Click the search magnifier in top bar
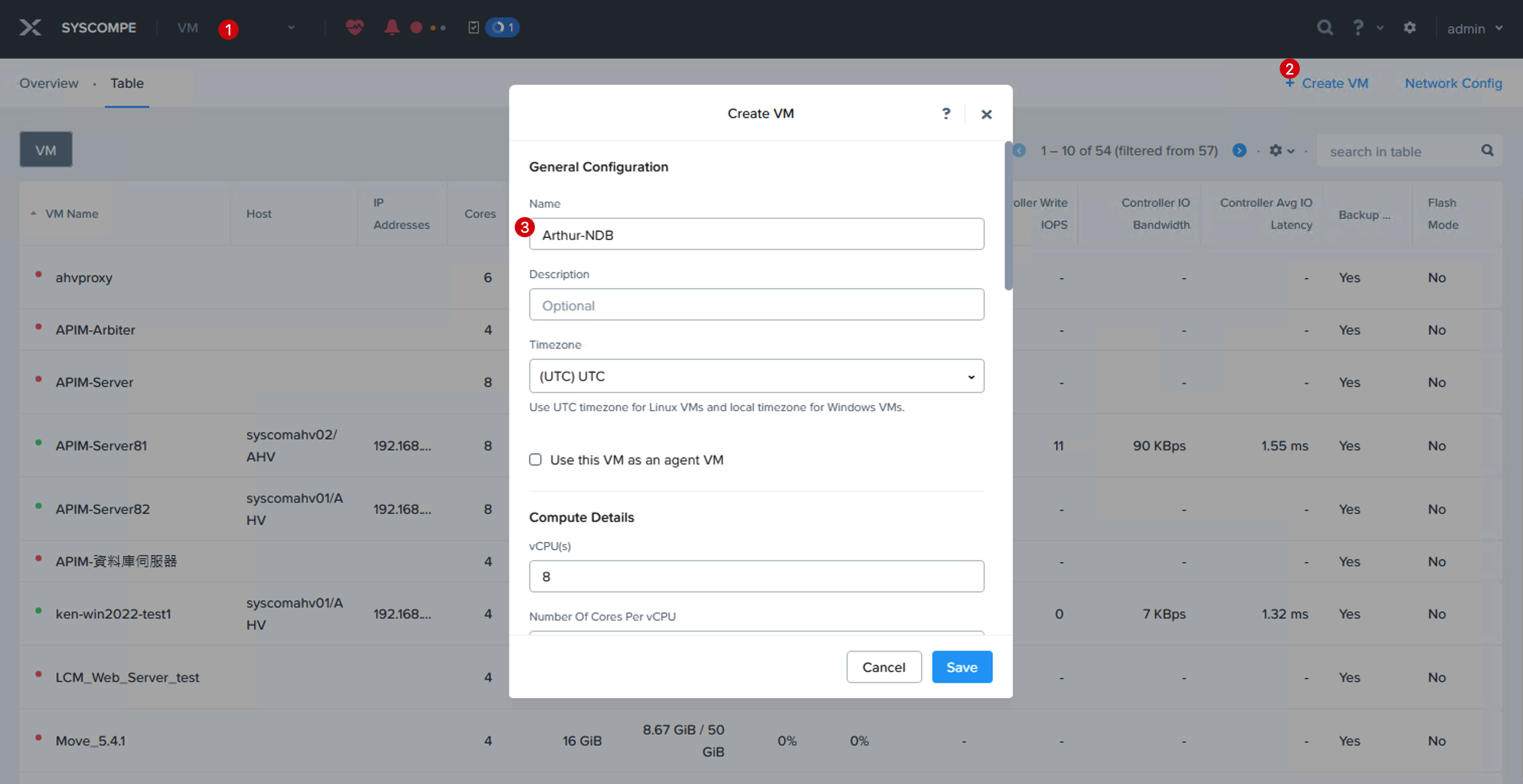This screenshot has height=784, width=1523. pyautogui.click(x=1324, y=28)
